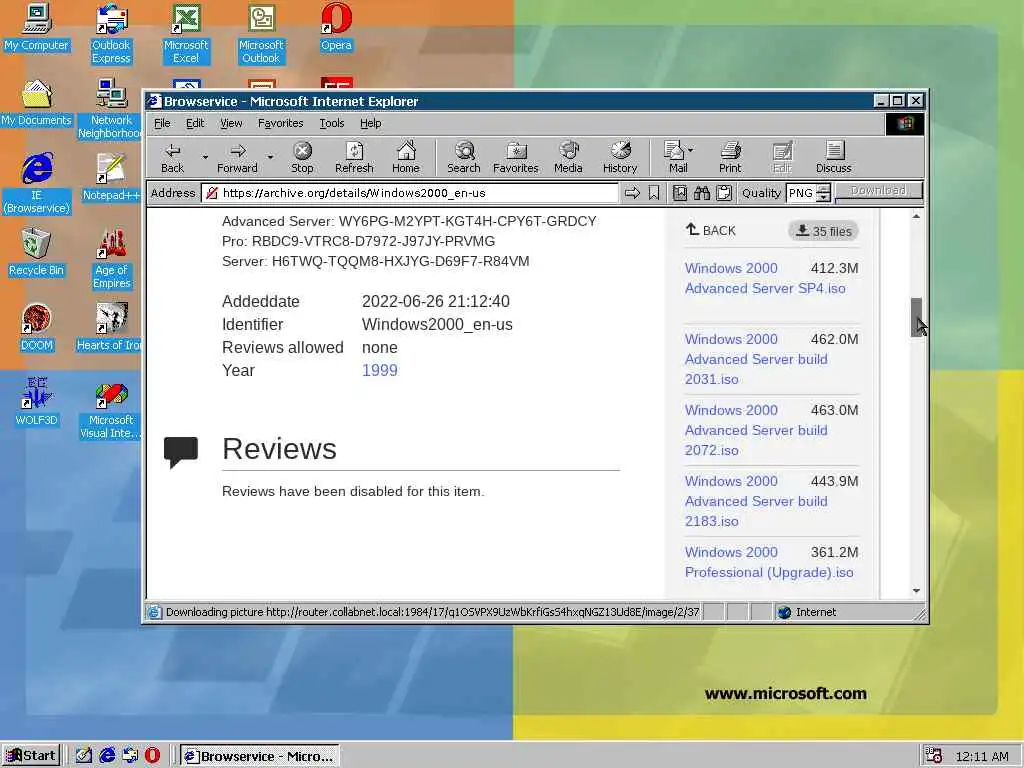The width and height of the screenshot is (1024, 768).
Task: Open My Computer desktop icon
Action: (37, 28)
